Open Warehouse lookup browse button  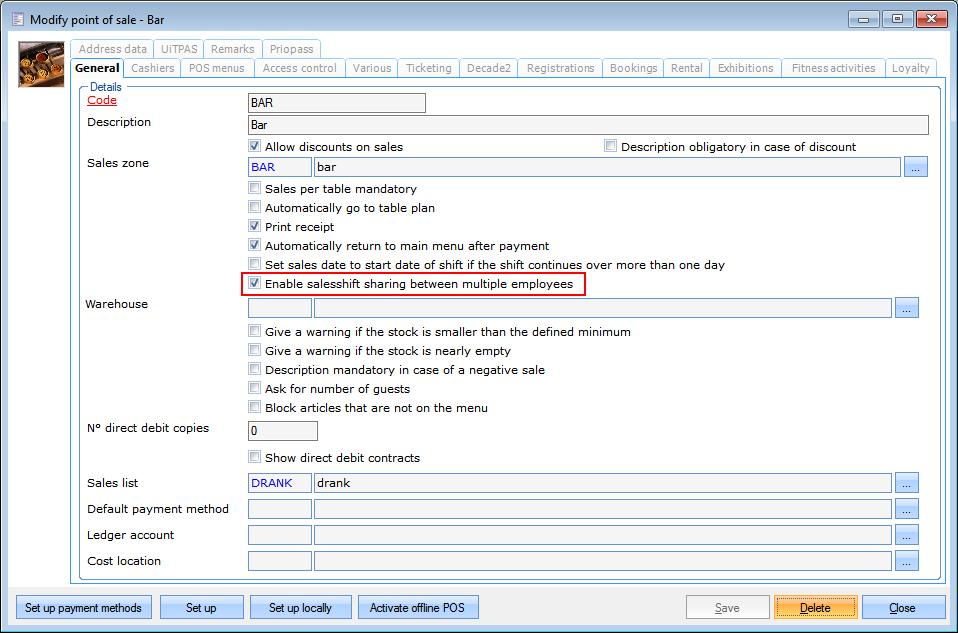pos(906,308)
